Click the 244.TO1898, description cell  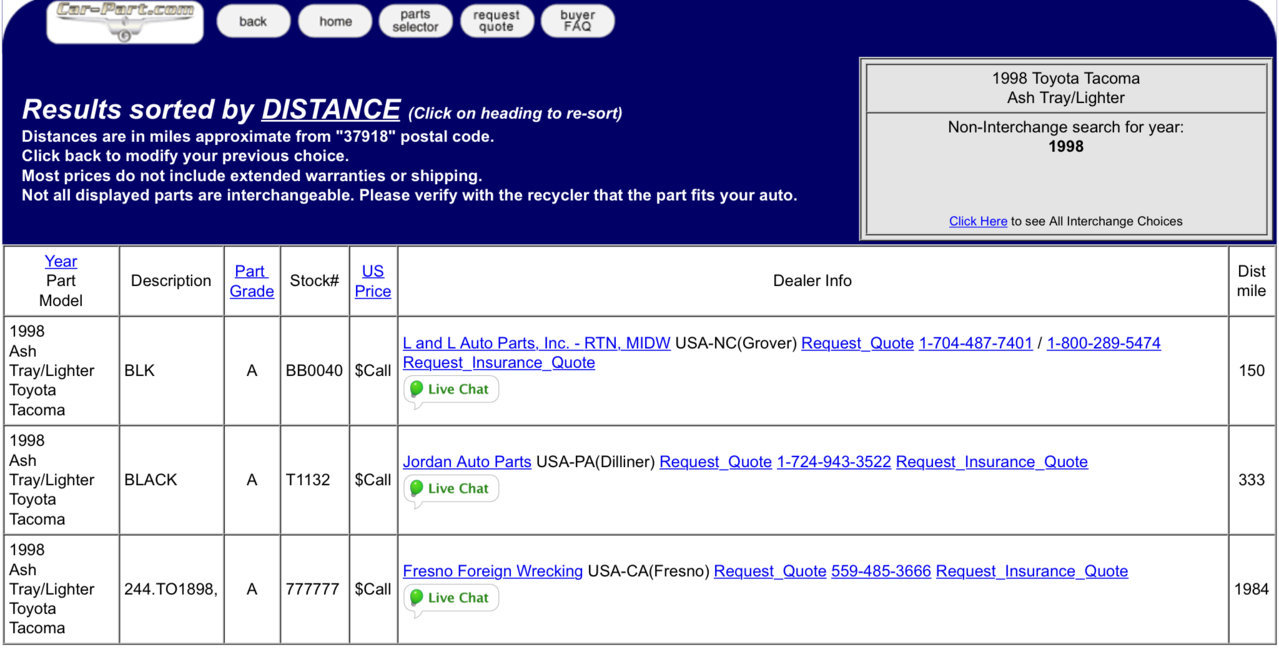pyautogui.click(x=171, y=589)
